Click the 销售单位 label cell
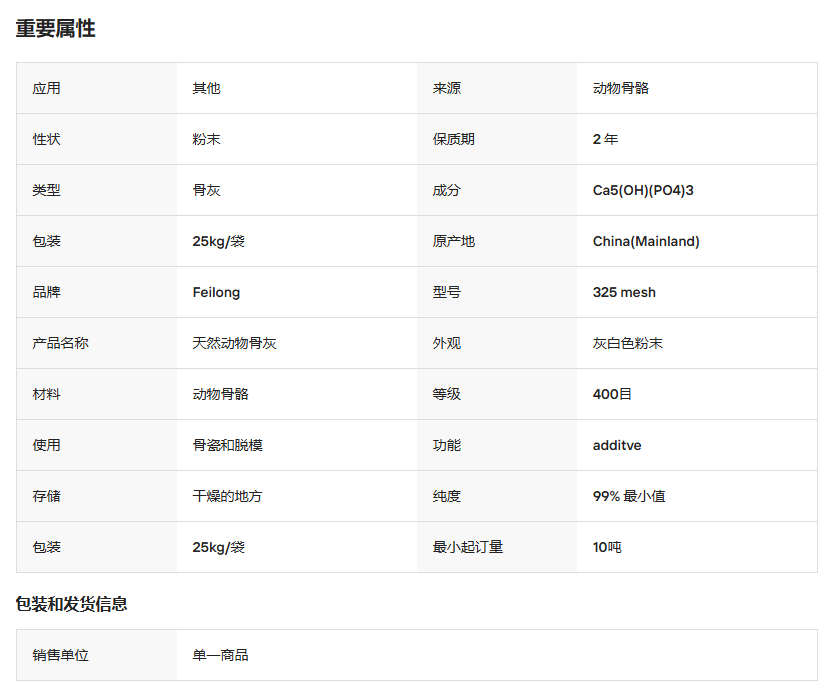 60,655
